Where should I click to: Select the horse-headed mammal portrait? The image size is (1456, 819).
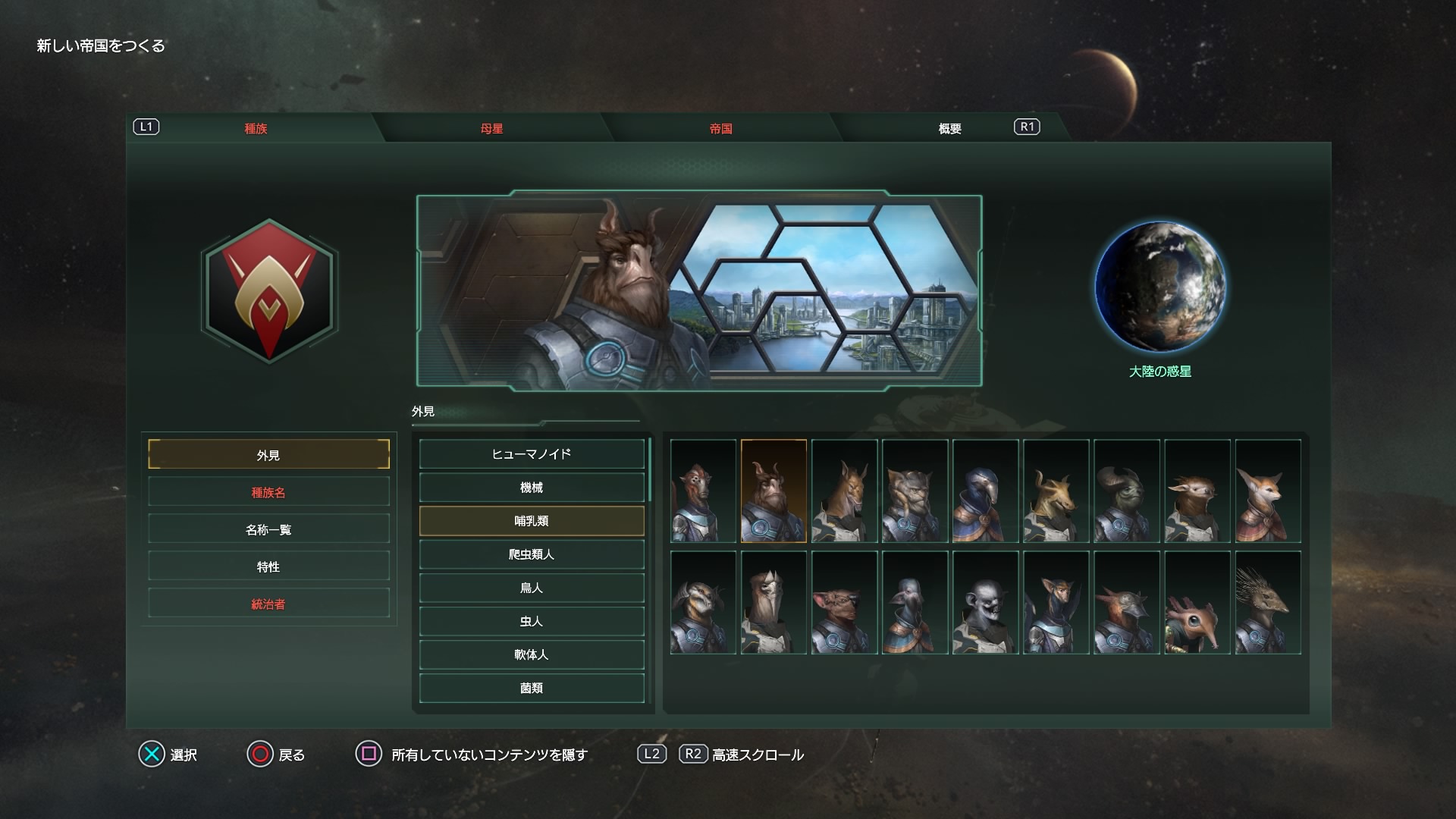pyautogui.click(x=844, y=491)
